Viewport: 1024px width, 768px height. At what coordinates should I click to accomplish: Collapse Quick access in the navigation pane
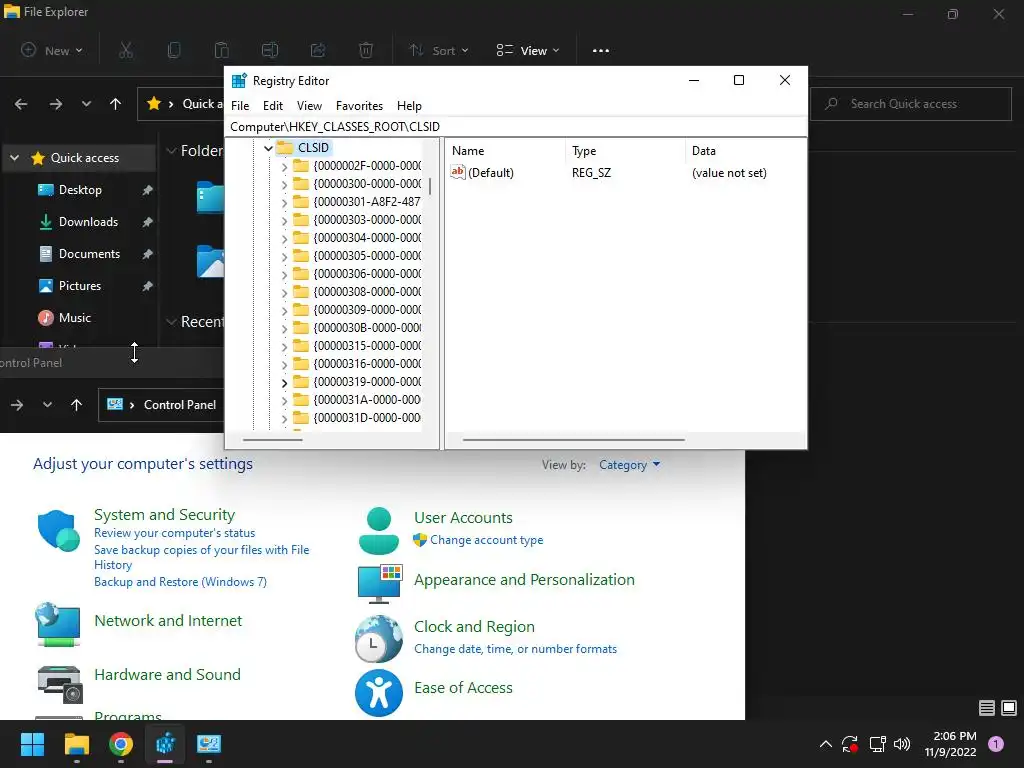(14, 158)
